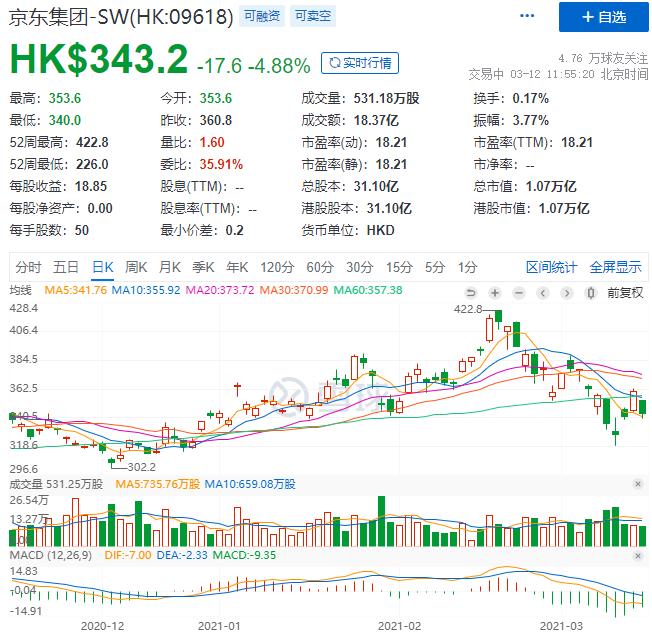
Task: Switch to the 15分 interval tab
Action: tap(399, 267)
